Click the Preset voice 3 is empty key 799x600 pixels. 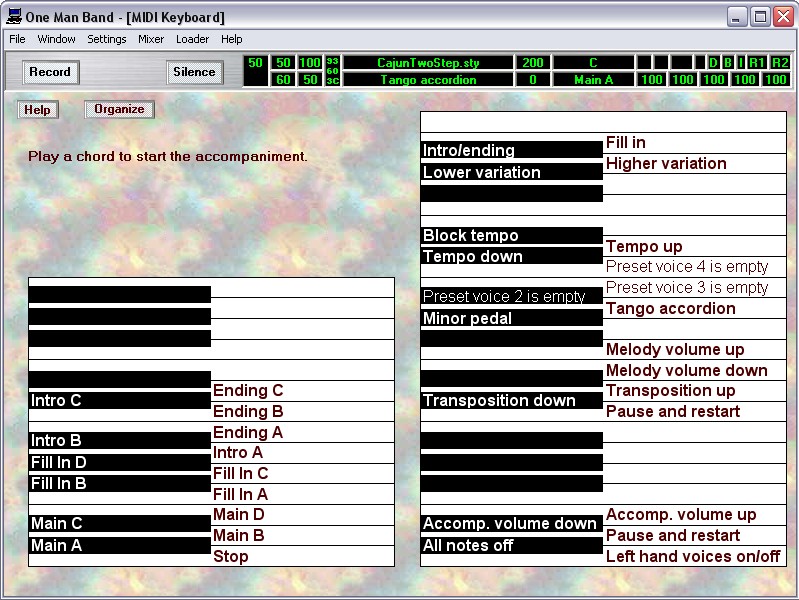(695, 288)
